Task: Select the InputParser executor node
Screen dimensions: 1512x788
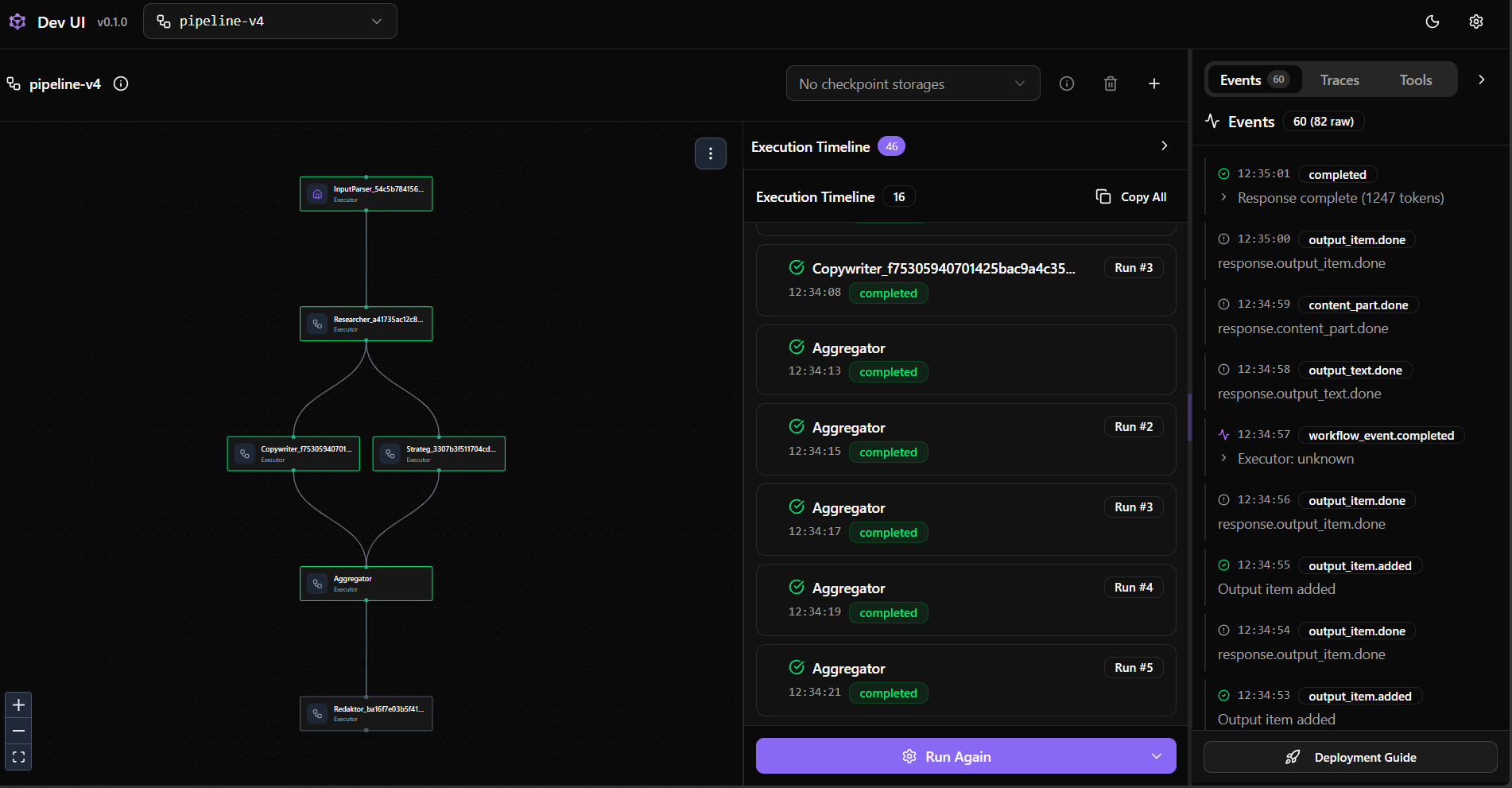Action: click(366, 194)
